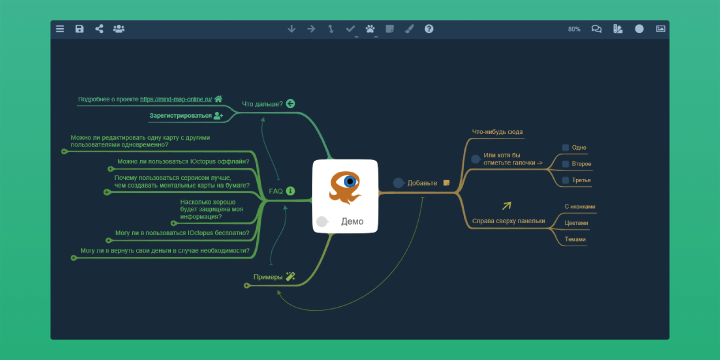
Task: Open the hamburger menu icon
Action: coord(60,29)
